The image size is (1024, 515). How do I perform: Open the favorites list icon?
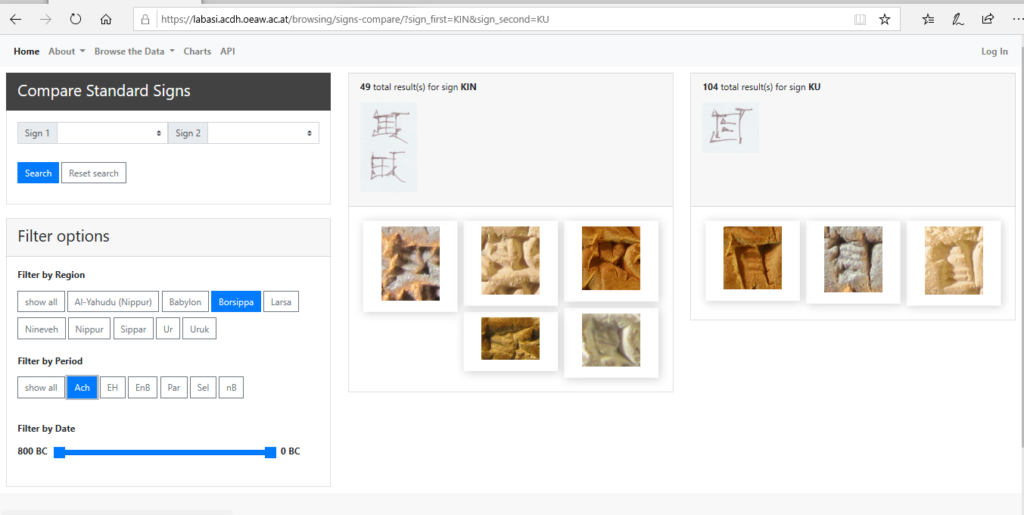click(x=928, y=20)
